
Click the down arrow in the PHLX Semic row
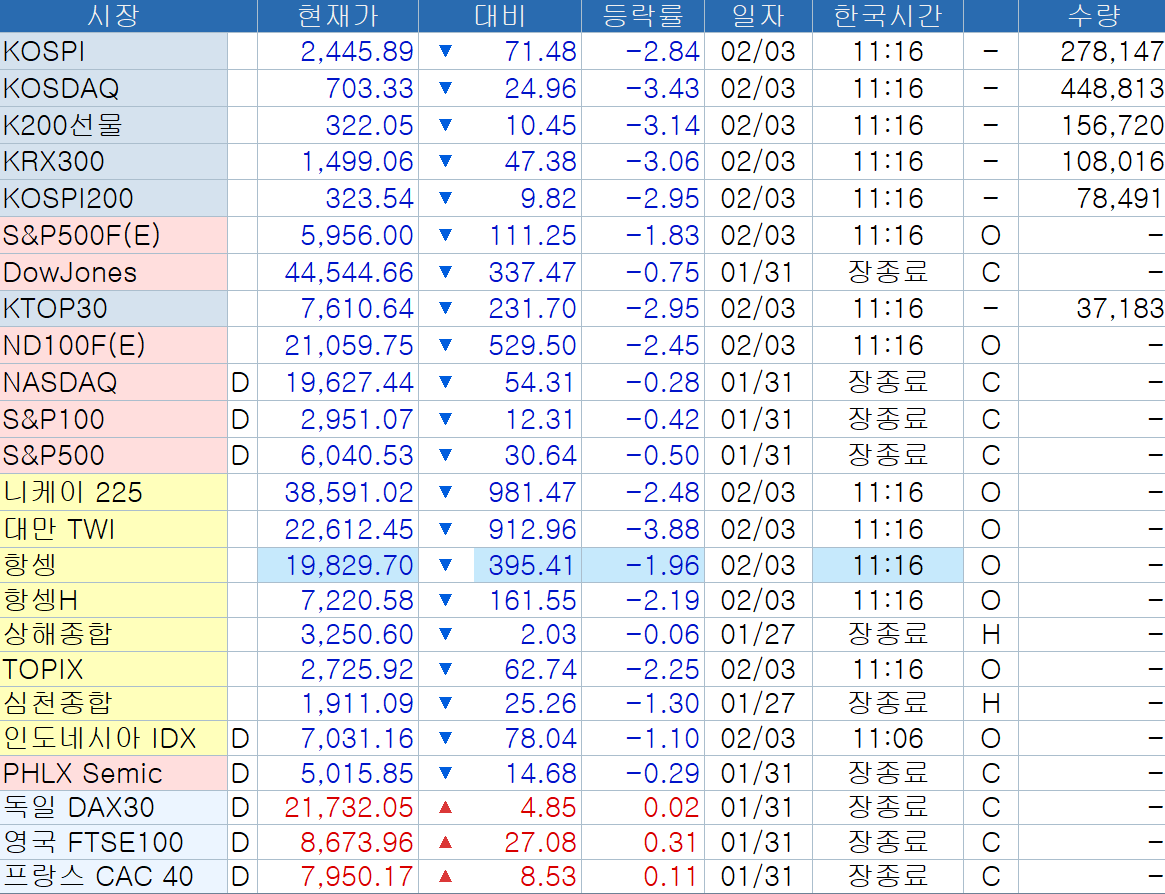point(445,773)
